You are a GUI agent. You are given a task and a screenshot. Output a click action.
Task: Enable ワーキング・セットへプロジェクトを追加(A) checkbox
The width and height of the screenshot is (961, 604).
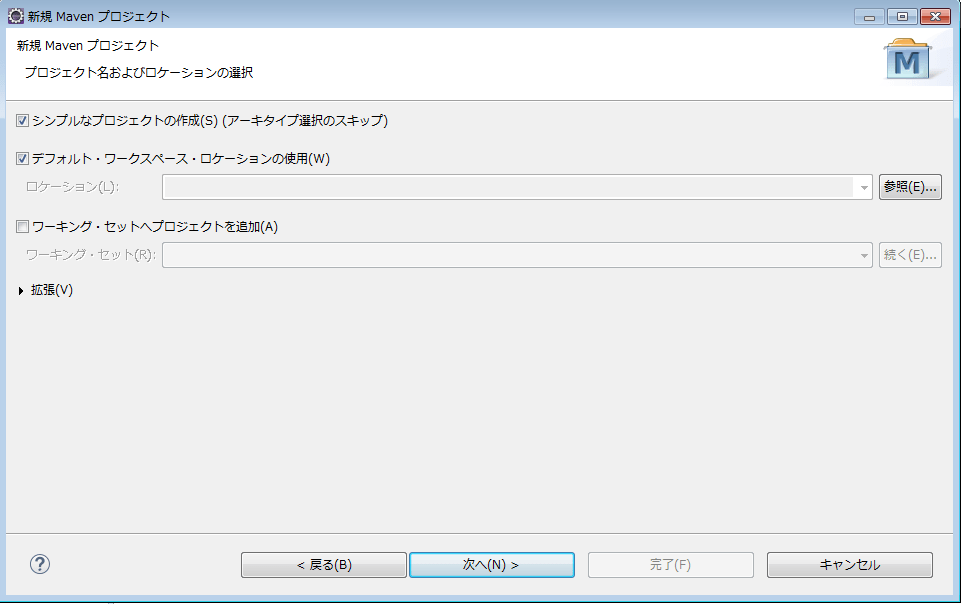23,227
